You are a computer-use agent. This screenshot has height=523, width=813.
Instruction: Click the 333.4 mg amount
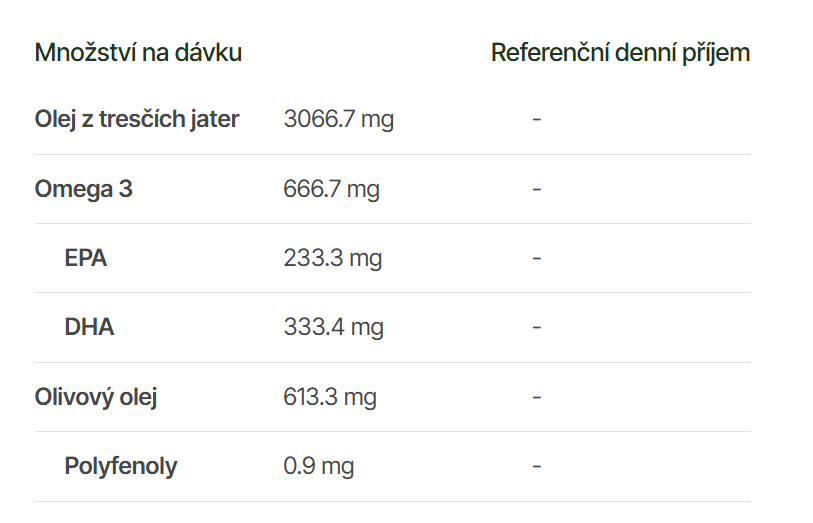[334, 327]
